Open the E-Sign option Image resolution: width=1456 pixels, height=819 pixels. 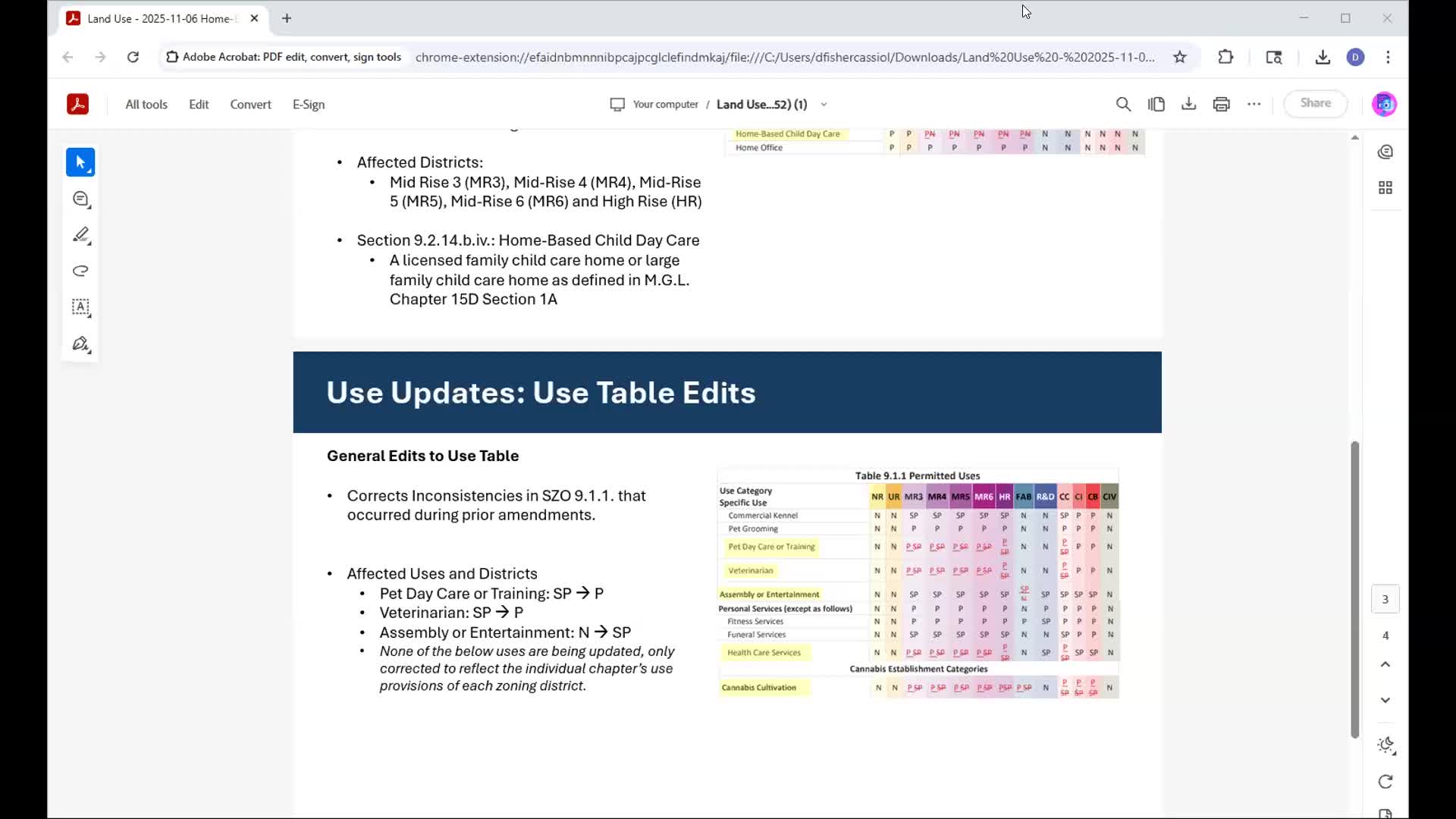coord(309,105)
